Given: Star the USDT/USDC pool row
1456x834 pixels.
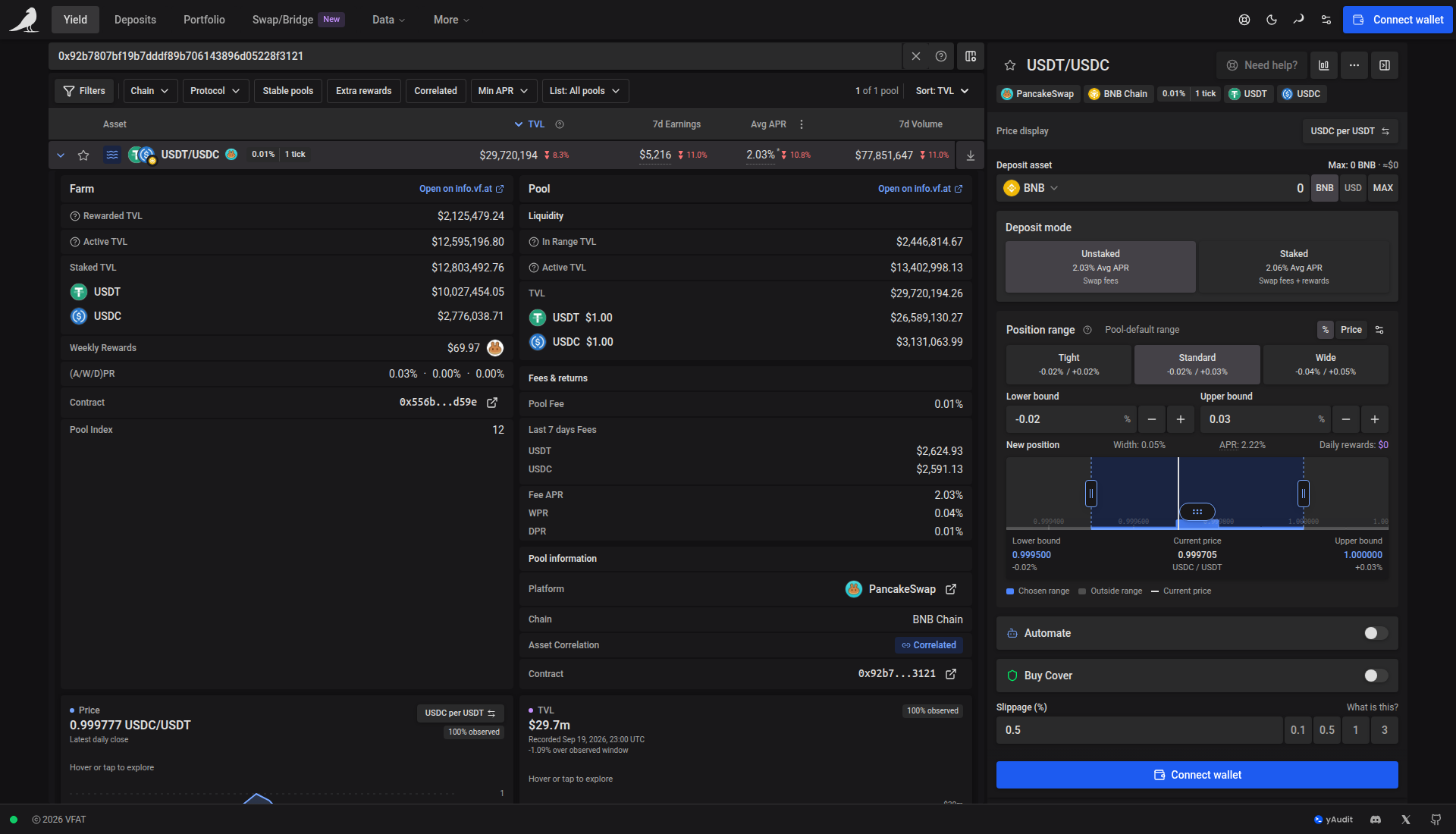Looking at the screenshot, I should (x=83, y=155).
